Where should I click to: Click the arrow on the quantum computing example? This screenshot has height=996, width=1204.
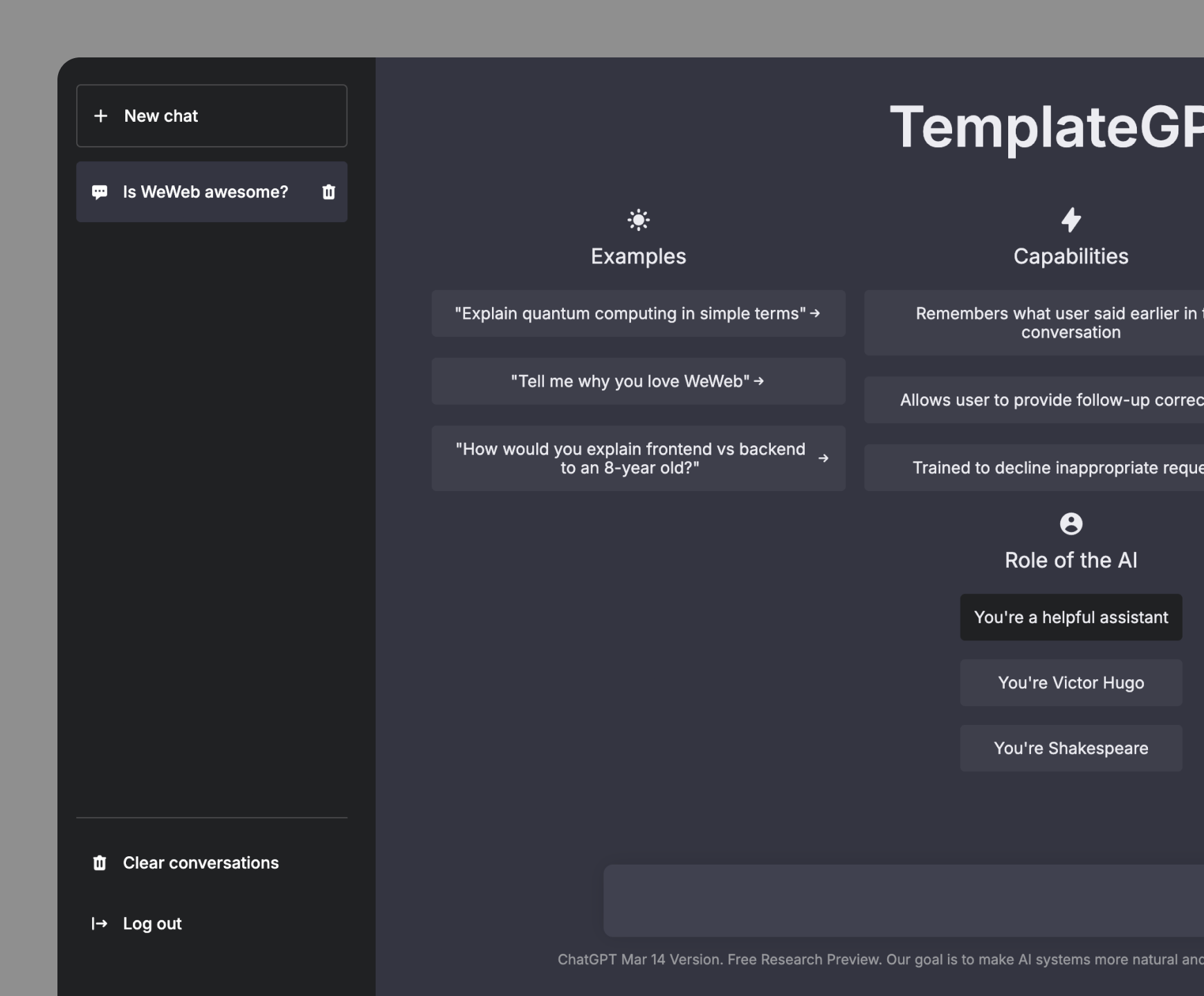pos(816,313)
